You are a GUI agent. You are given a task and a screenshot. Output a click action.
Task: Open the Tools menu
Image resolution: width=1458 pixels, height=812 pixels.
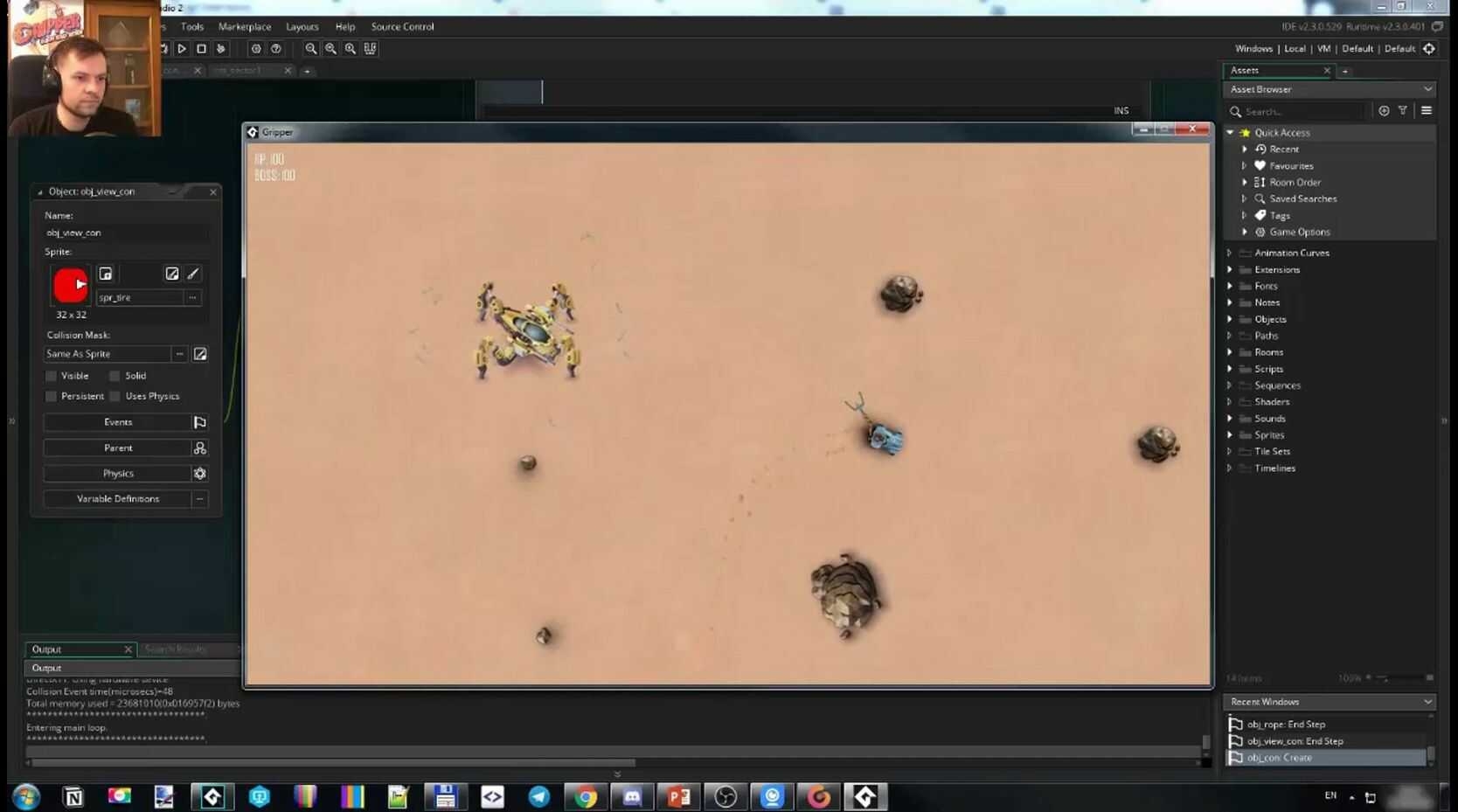(192, 27)
